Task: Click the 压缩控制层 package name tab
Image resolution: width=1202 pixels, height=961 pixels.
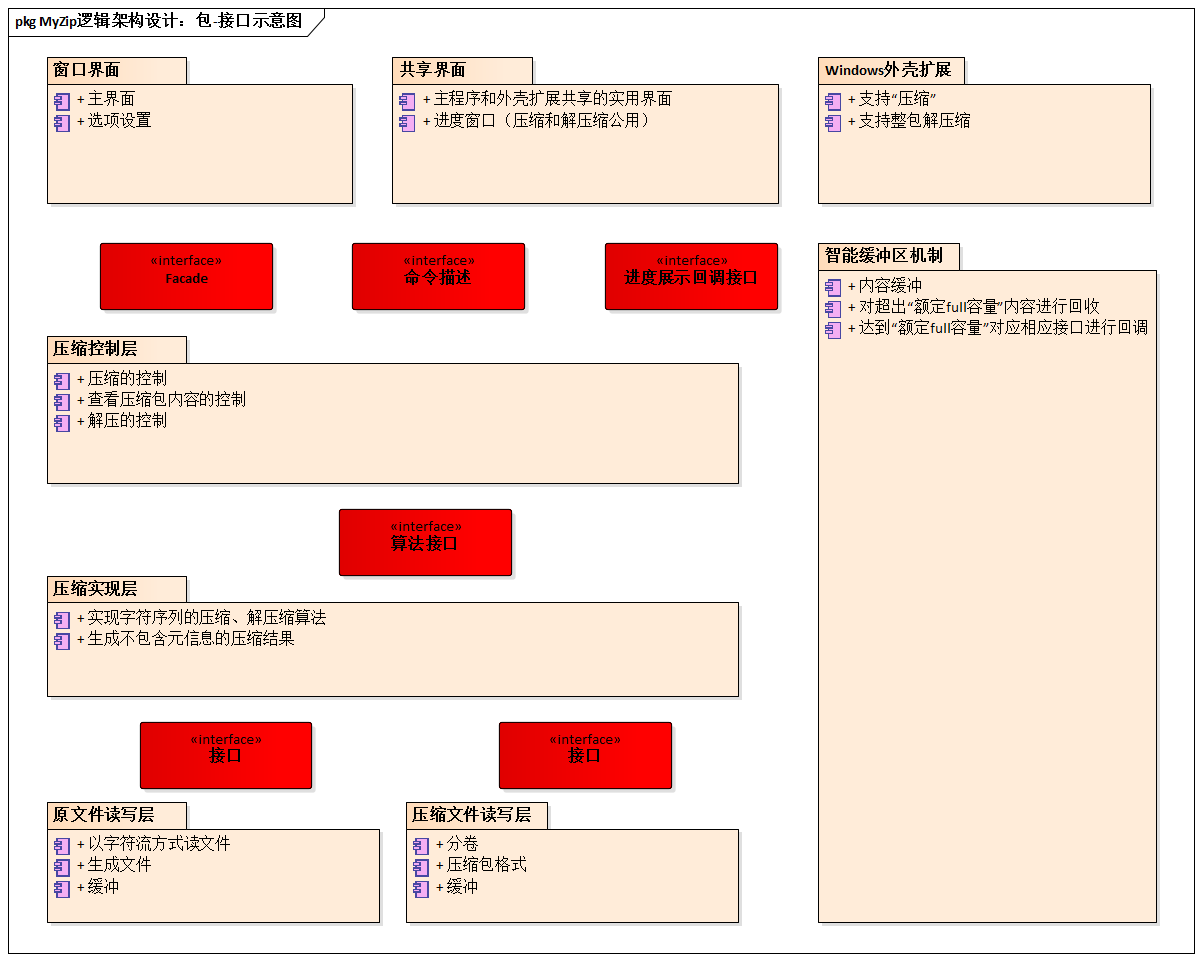Action: pyautogui.click(x=117, y=349)
